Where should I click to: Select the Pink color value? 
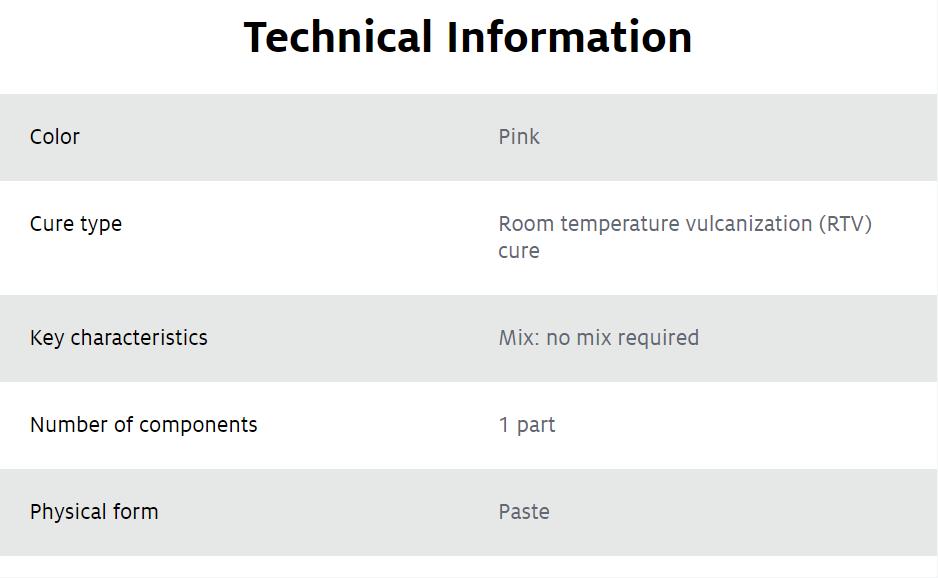coord(519,137)
